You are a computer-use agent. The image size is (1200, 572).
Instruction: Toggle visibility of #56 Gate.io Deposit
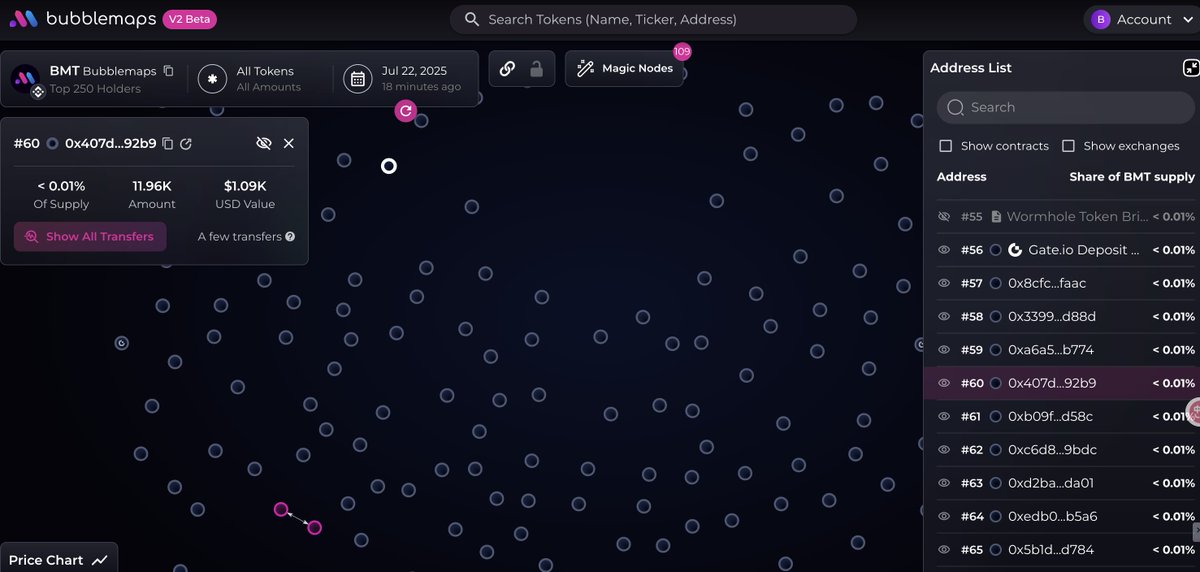point(944,250)
